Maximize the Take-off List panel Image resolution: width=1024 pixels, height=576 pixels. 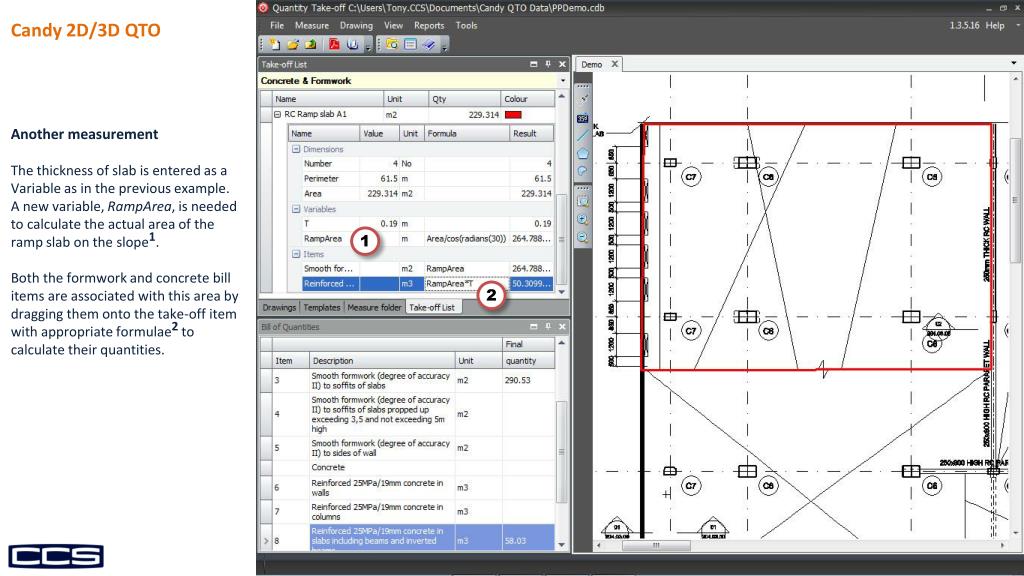click(534, 64)
